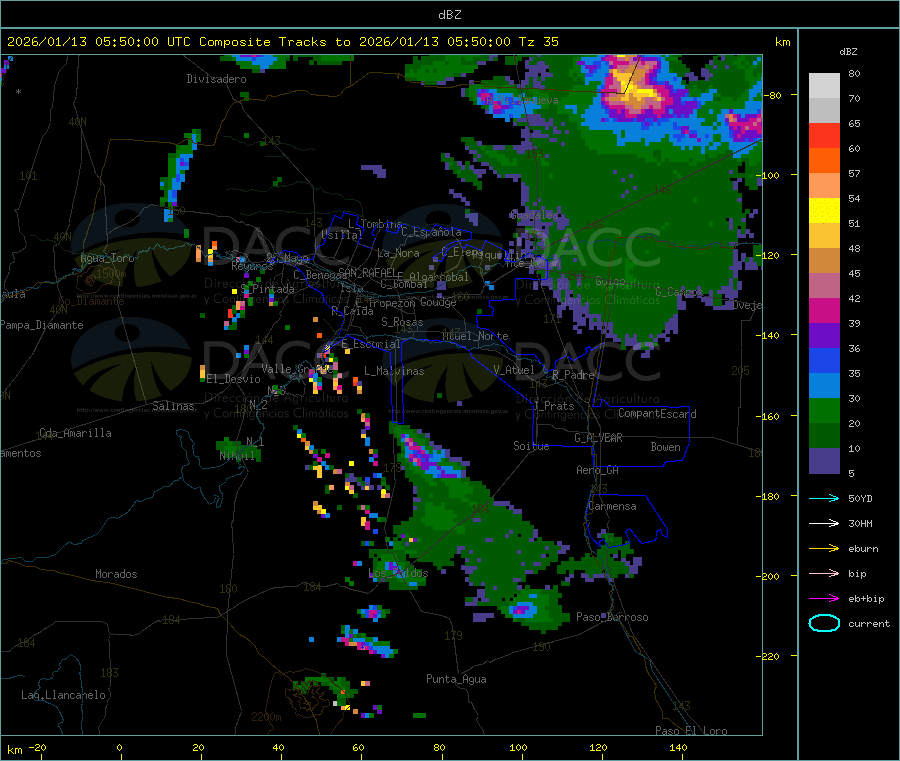
Task: Select the gold 48-51 dBZ legend swatch
Action: pyautogui.click(x=824, y=236)
